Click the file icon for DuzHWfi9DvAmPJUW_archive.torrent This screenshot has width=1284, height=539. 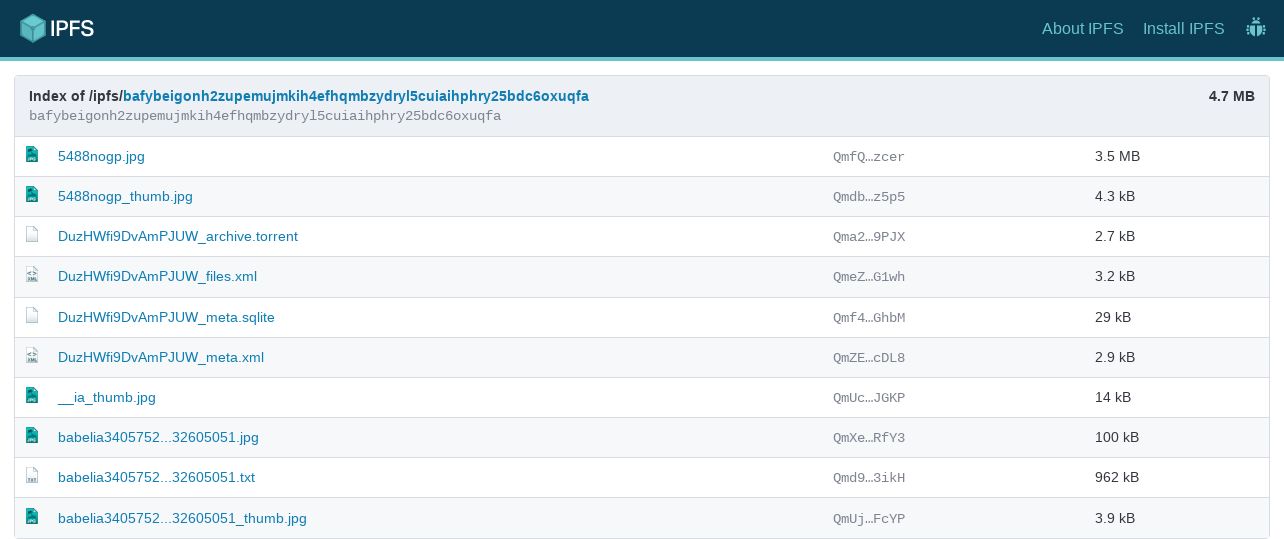[x=32, y=235]
